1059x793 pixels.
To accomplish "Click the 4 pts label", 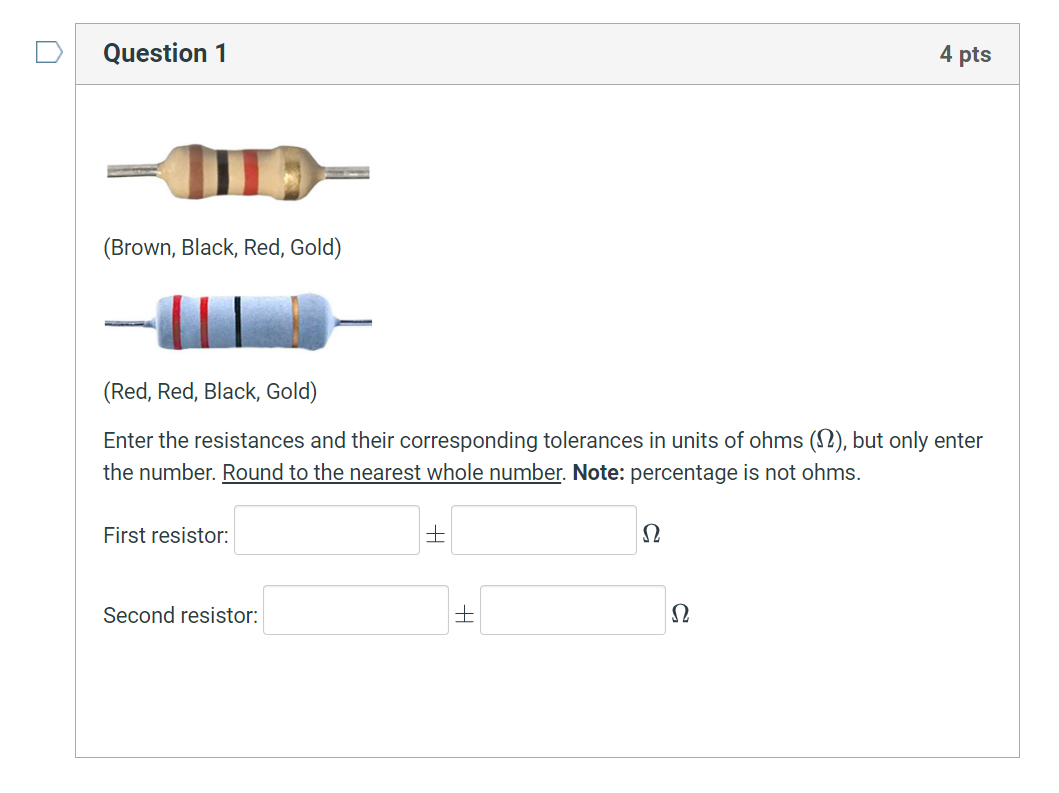I will (965, 54).
